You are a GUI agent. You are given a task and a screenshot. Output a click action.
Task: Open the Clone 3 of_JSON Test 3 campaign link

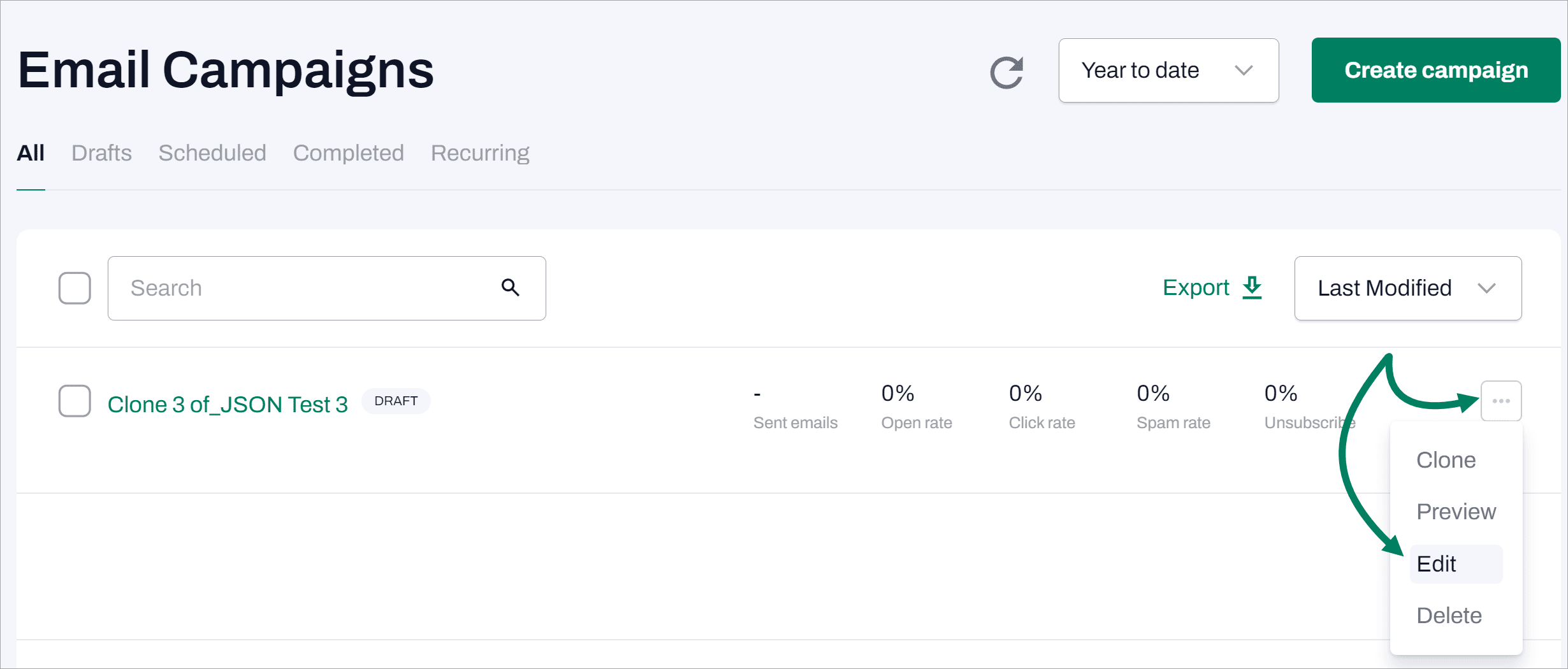pyautogui.click(x=228, y=405)
